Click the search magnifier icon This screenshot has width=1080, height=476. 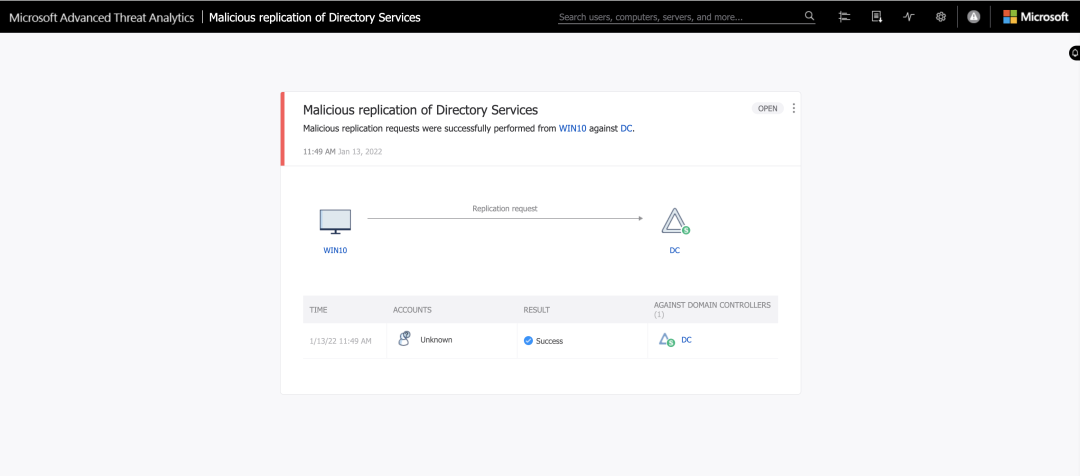809,16
